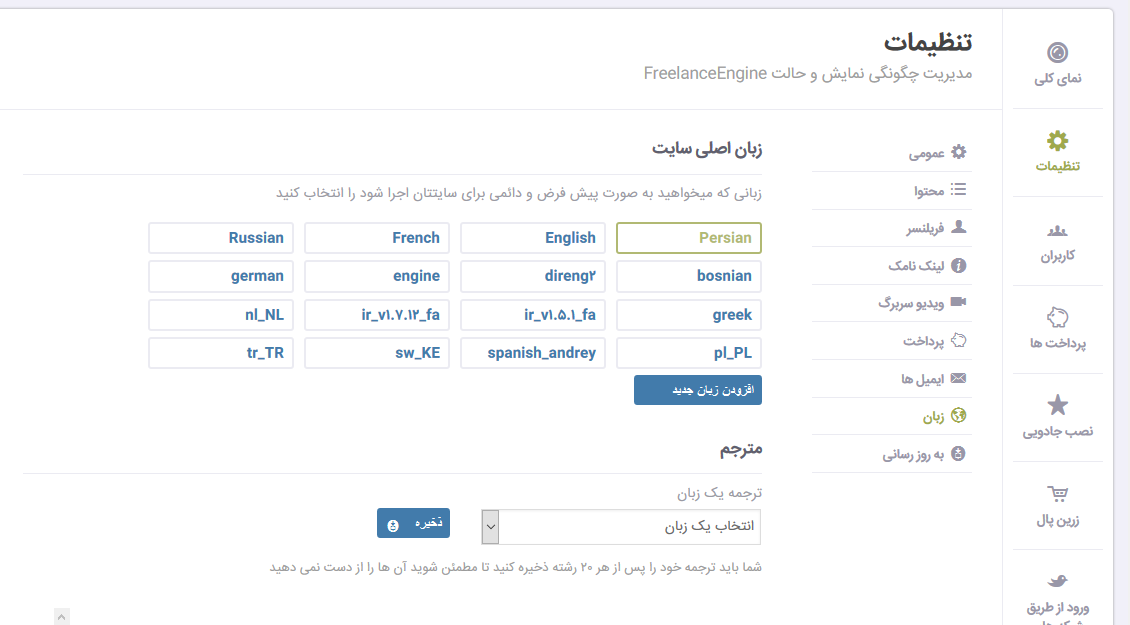Click the envelope icon beside ایمیل ها

click(958, 378)
